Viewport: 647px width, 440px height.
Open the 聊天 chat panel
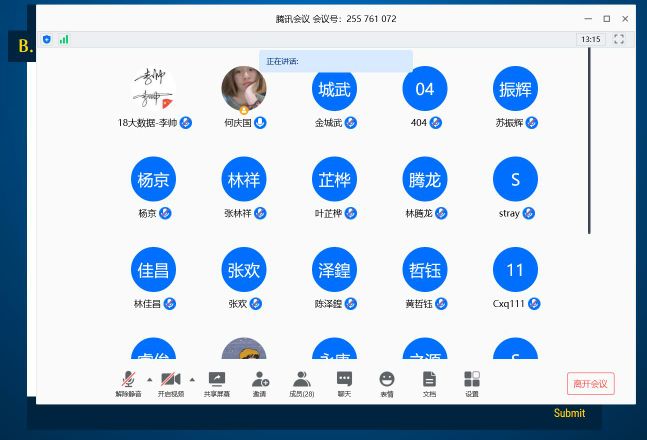pyautogui.click(x=344, y=382)
